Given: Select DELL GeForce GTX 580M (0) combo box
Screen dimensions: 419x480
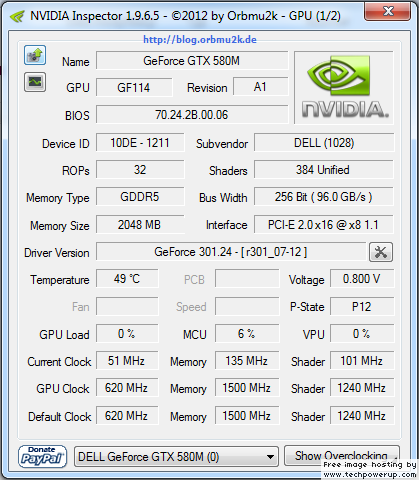Looking at the screenshot, I should [x=176, y=457].
